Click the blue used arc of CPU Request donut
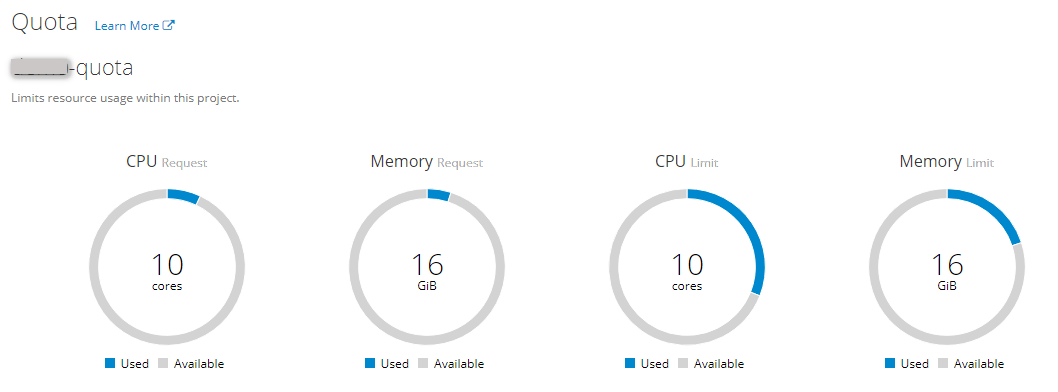1058x392 pixels. (184, 196)
